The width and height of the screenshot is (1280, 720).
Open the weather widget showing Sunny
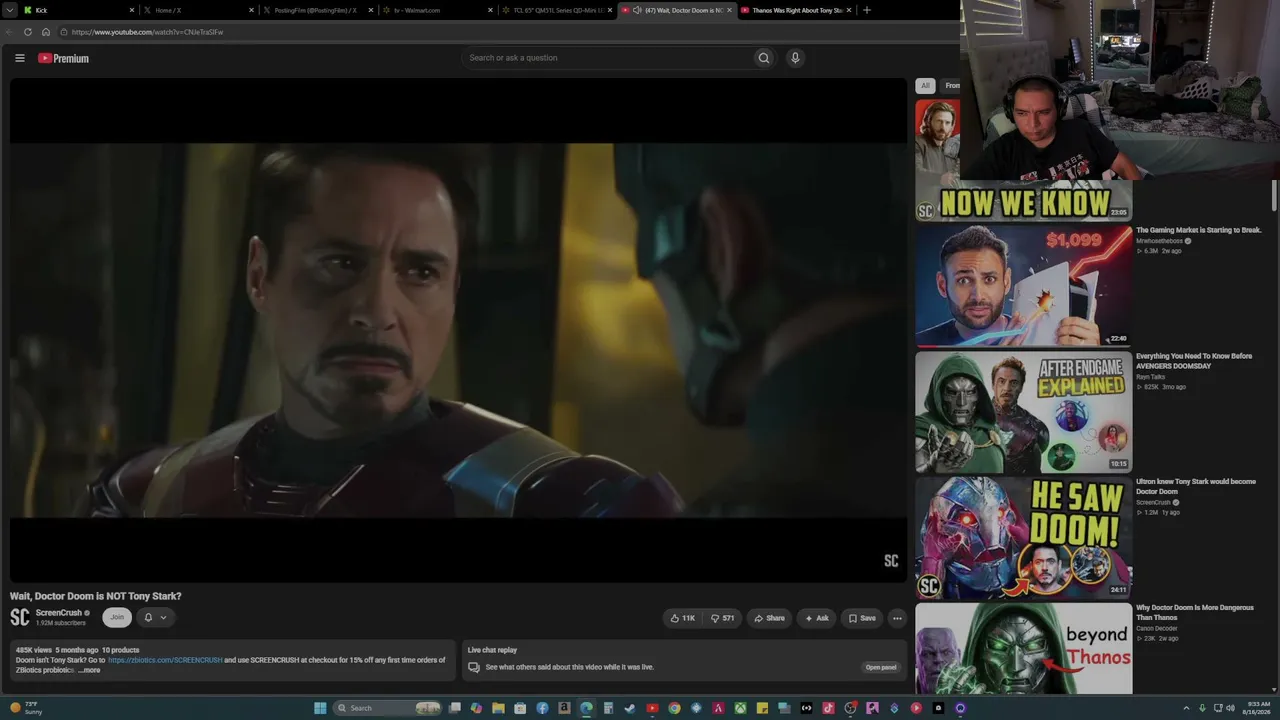pyautogui.click(x=27, y=708)
